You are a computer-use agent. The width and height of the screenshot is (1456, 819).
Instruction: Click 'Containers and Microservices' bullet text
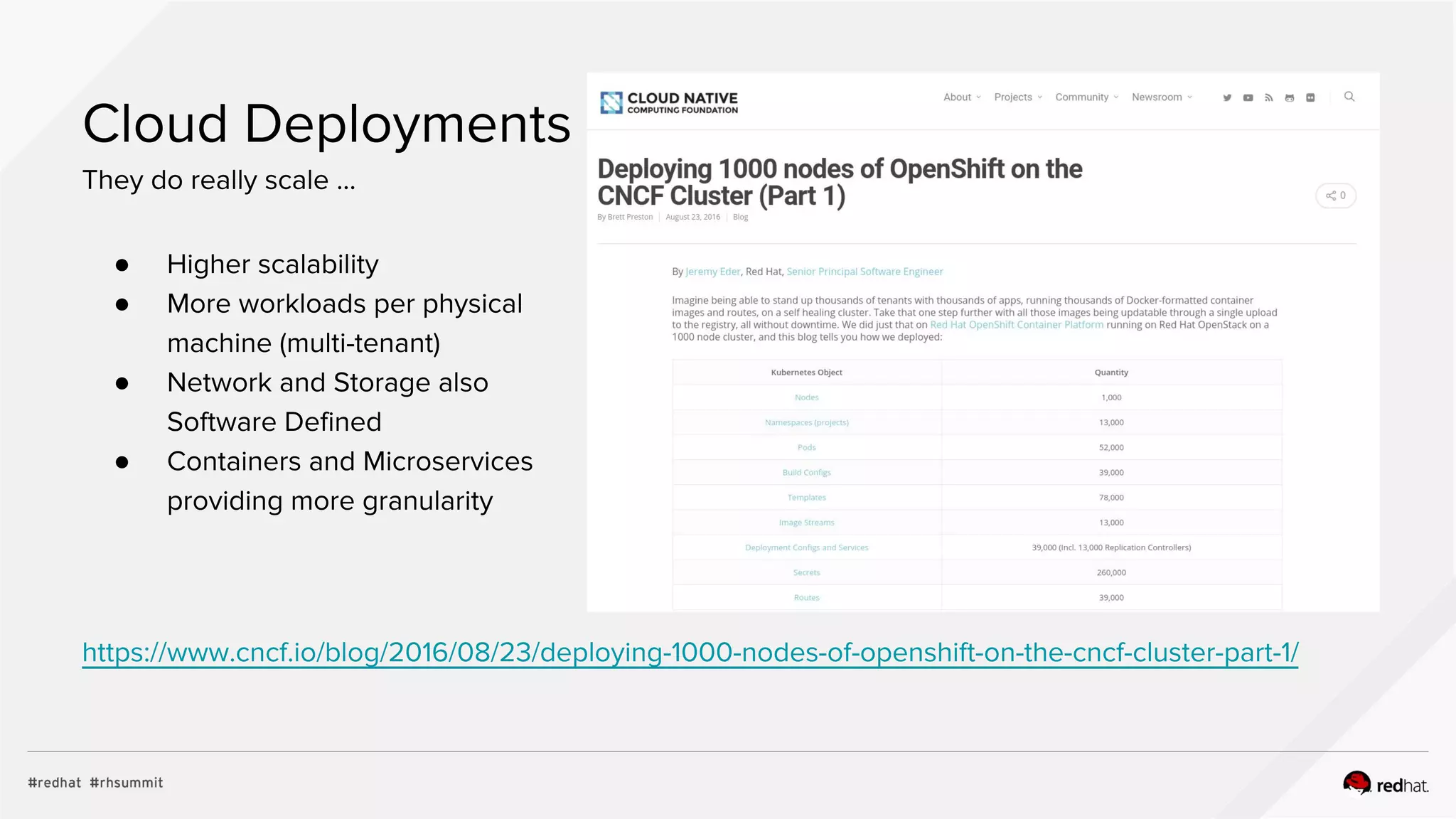(350, 461)
